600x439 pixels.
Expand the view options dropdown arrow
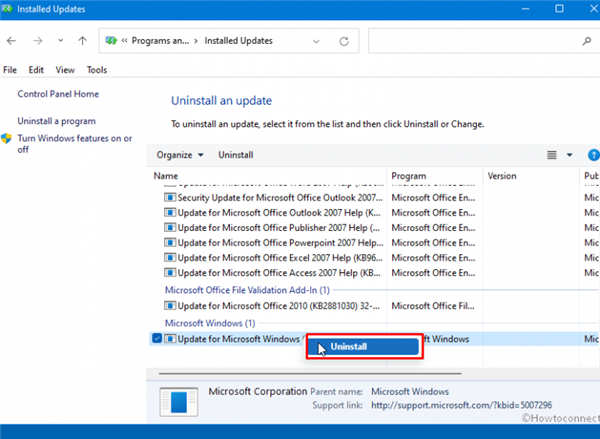click(569, 155)
